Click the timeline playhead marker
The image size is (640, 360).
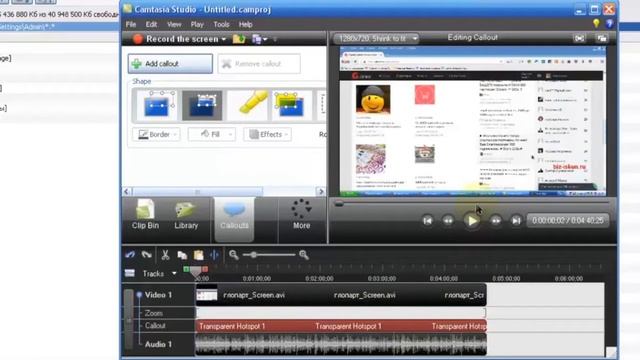pyautogui.click(x=196, y=270)
